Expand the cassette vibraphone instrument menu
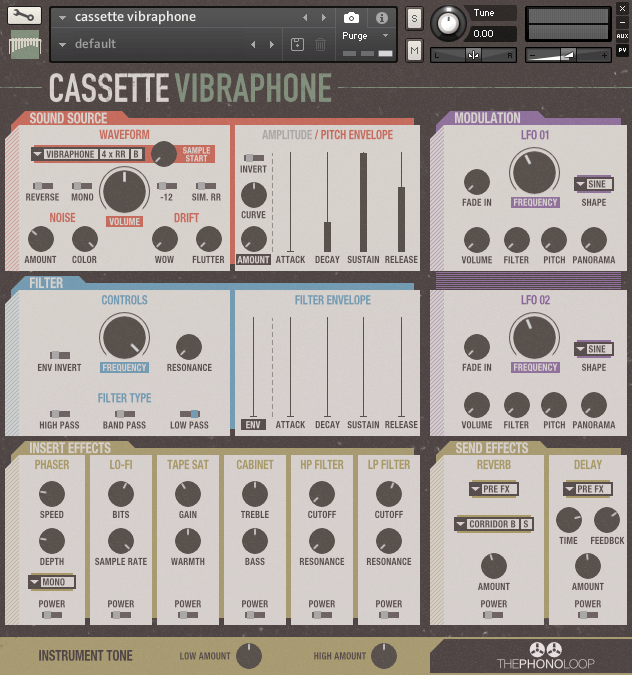Viewport: 632px width, 675px height. click(x=62, y=18)
